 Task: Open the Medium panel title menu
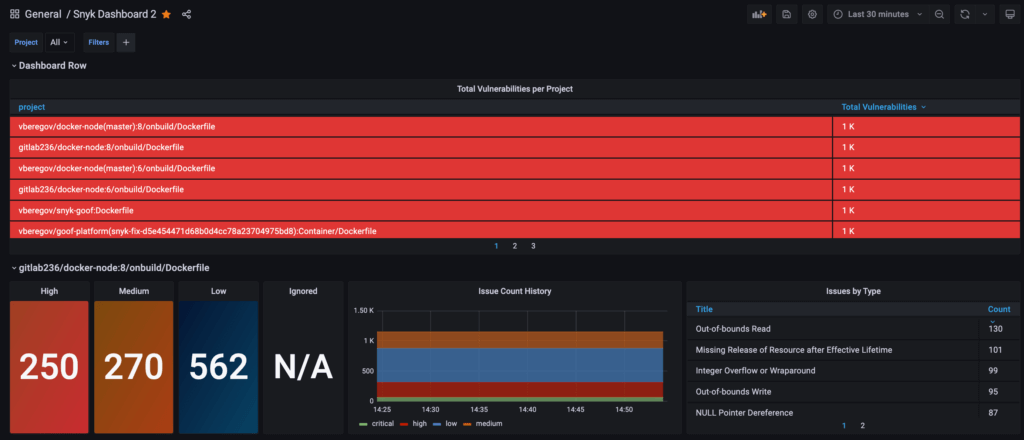(x=133, y=291)
